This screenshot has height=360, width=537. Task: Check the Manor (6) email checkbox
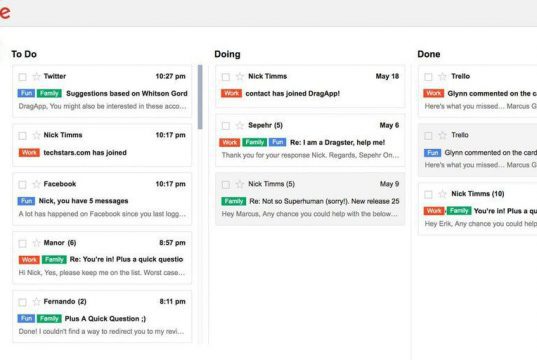[x=22, y=244]
